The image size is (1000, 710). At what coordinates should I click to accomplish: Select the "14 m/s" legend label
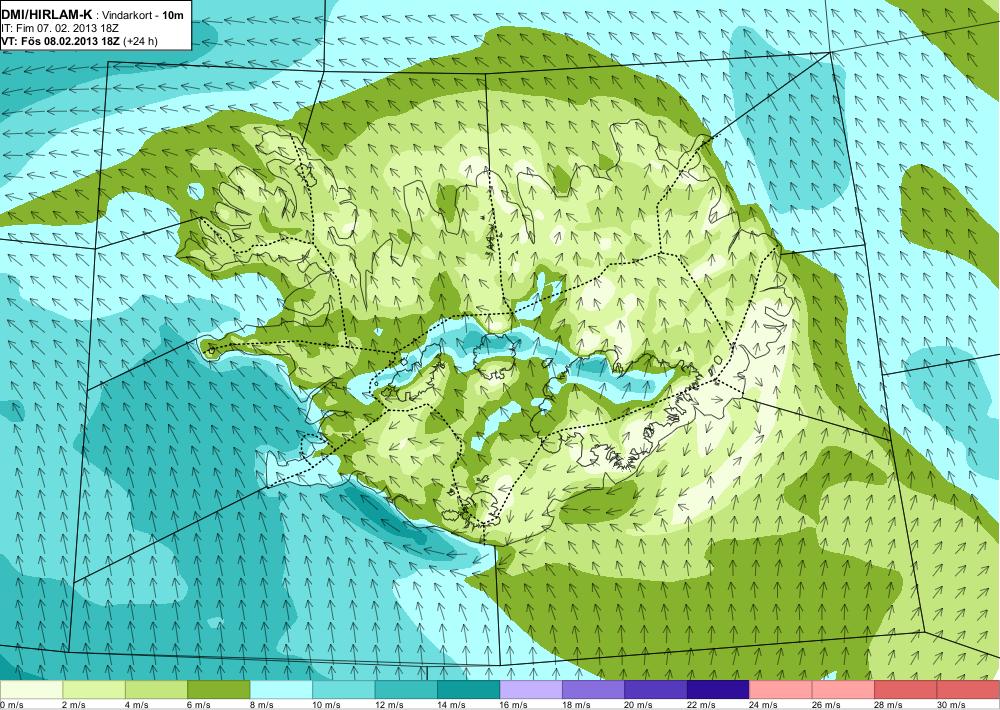click(452, 705)
